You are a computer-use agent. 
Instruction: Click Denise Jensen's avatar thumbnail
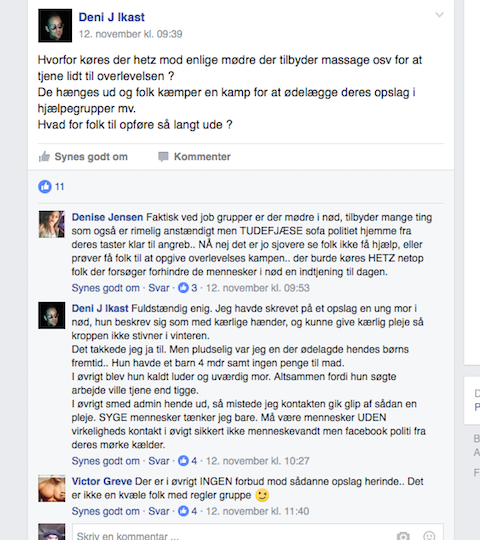pos(52,224)
